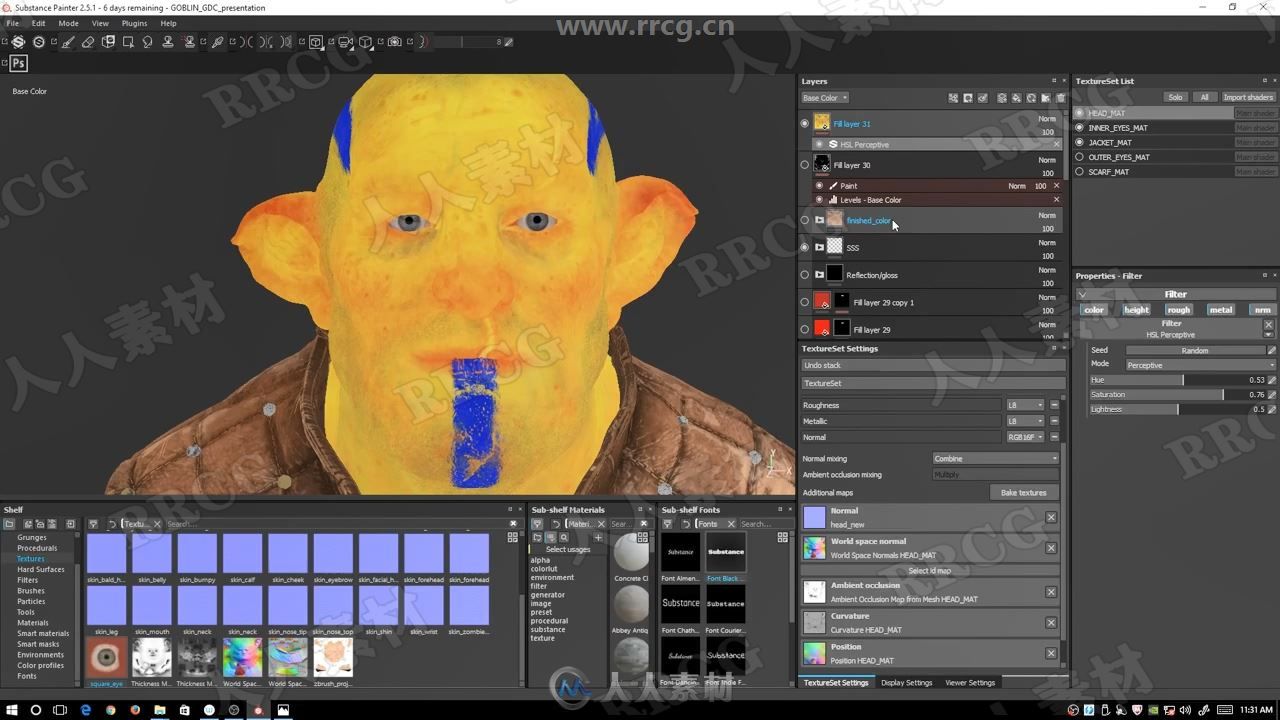This screenshot has width=1280, height=720.
Task: Click the Bake textures button
Action: [1024, 493]
